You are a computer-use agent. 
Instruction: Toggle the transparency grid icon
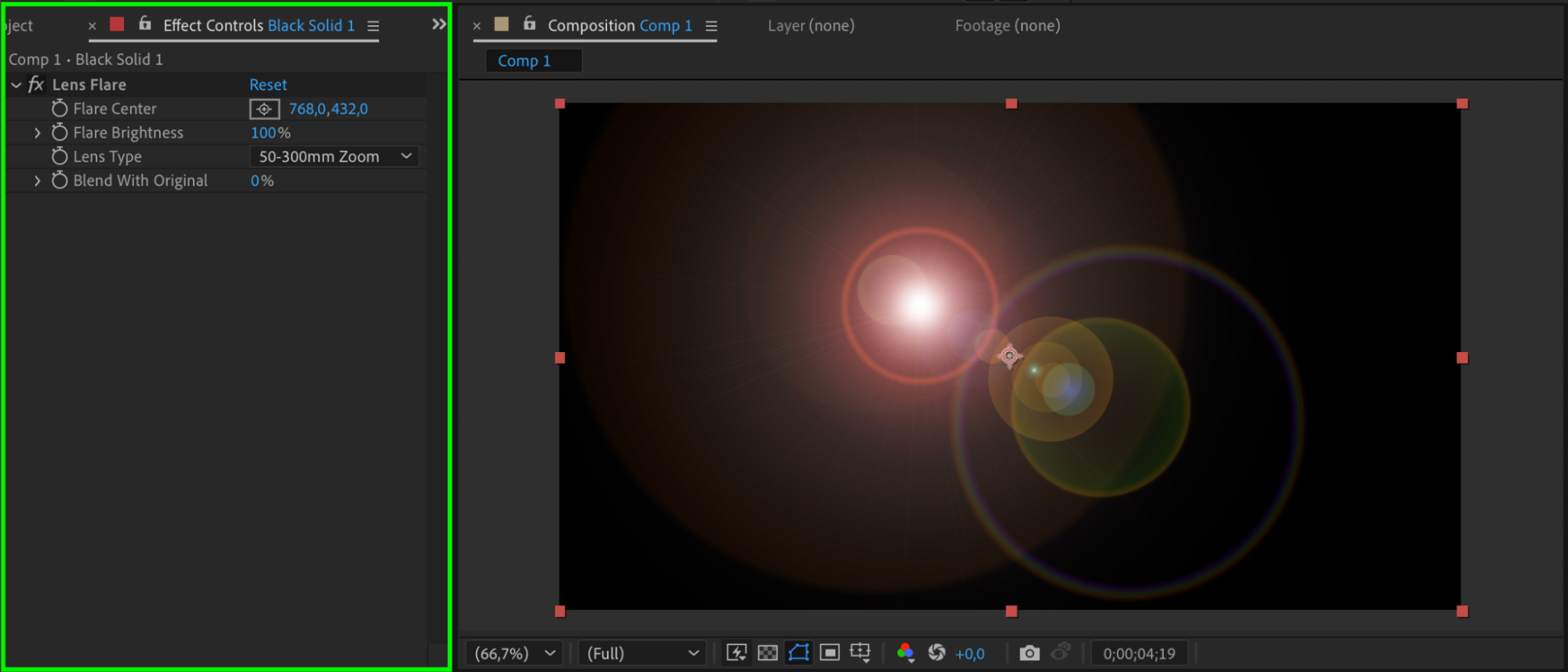click(x=768, y=652)
